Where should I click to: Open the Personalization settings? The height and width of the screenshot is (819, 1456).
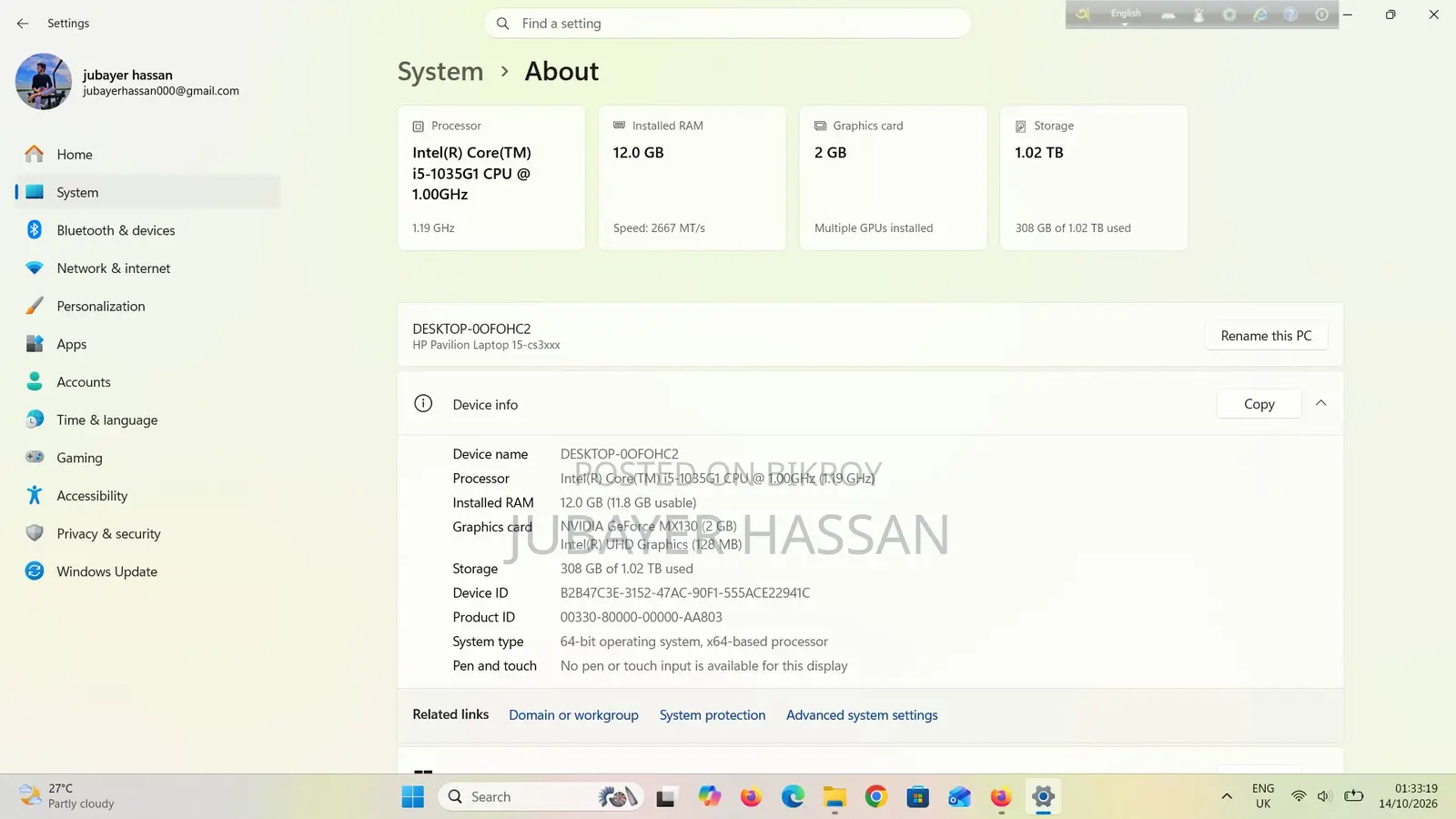pyautogui.click(x=148, y=307)
